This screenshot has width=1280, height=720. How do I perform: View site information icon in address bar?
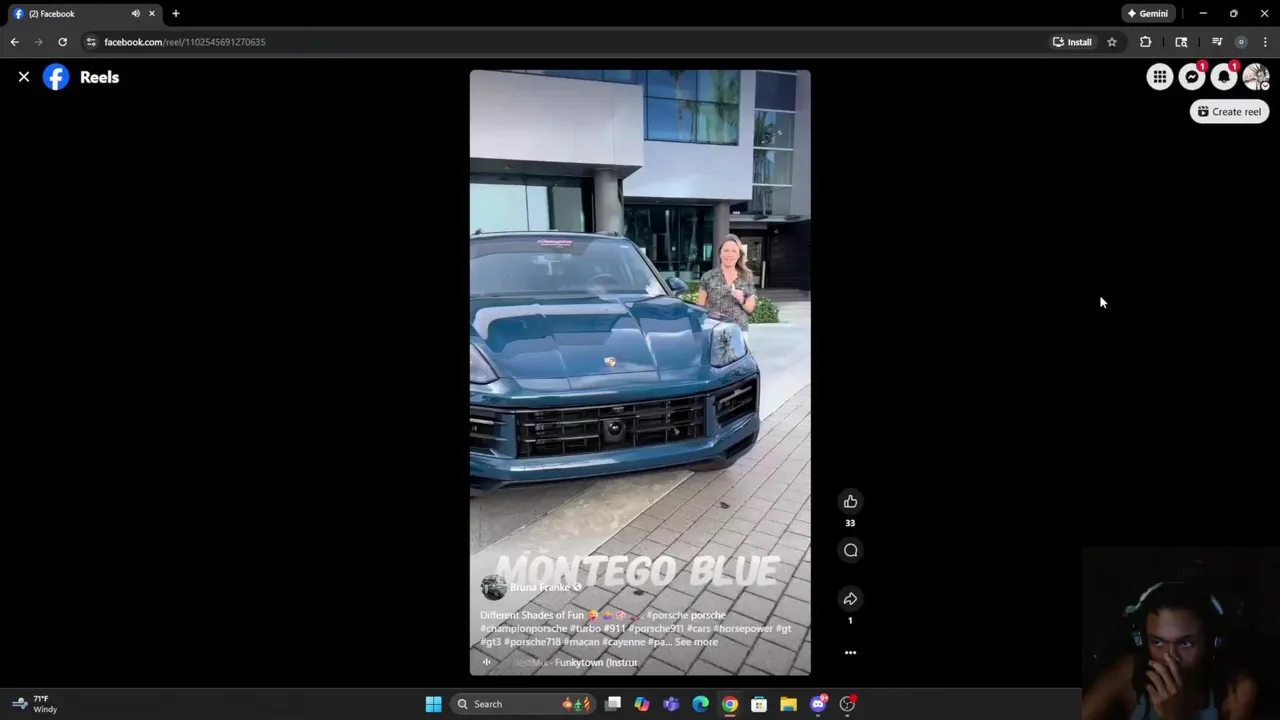coord(91,42)
